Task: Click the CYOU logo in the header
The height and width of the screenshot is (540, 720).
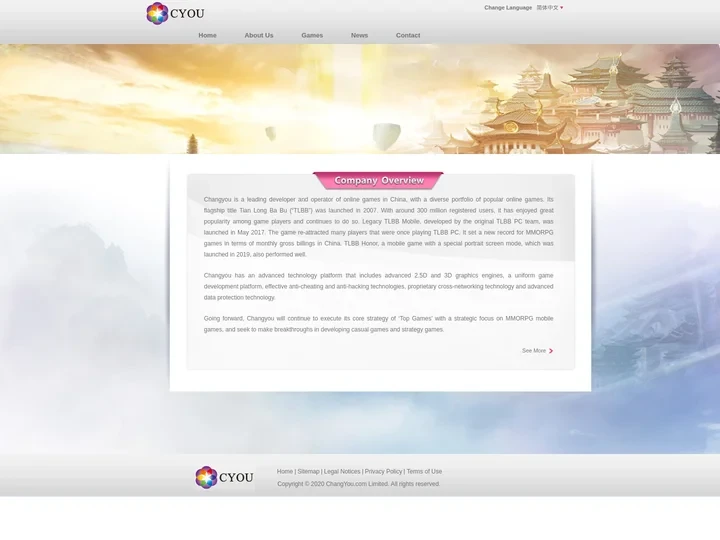Action: (175, 13)
